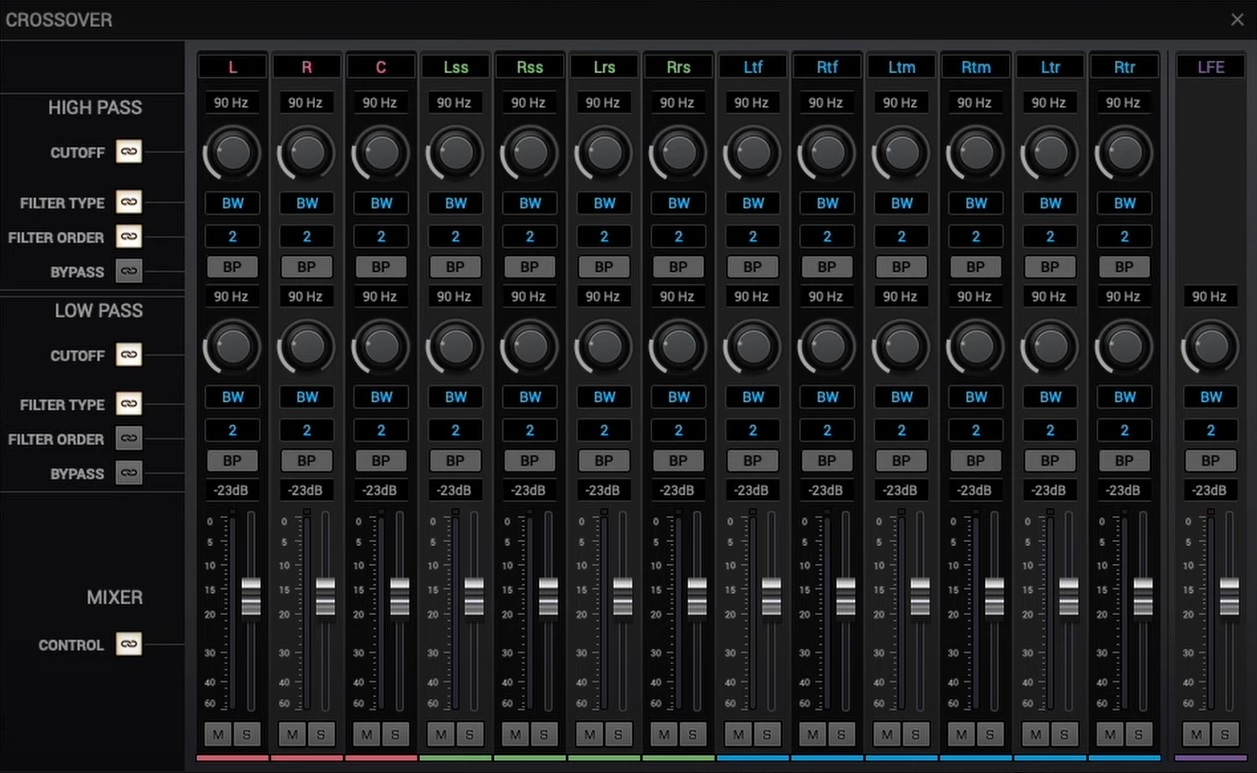Image resolution: width=1257 pixels, height=773 pixels.
Task: Open Ltf channel high pass filter order
Action: (x=753, y=237)
